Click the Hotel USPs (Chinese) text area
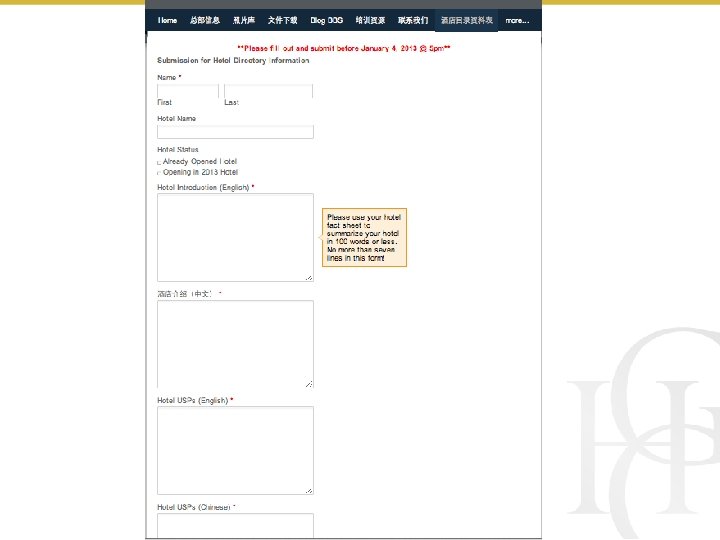Screen dimensions: 720x540 pyautogui.click(x=235, y=526)
